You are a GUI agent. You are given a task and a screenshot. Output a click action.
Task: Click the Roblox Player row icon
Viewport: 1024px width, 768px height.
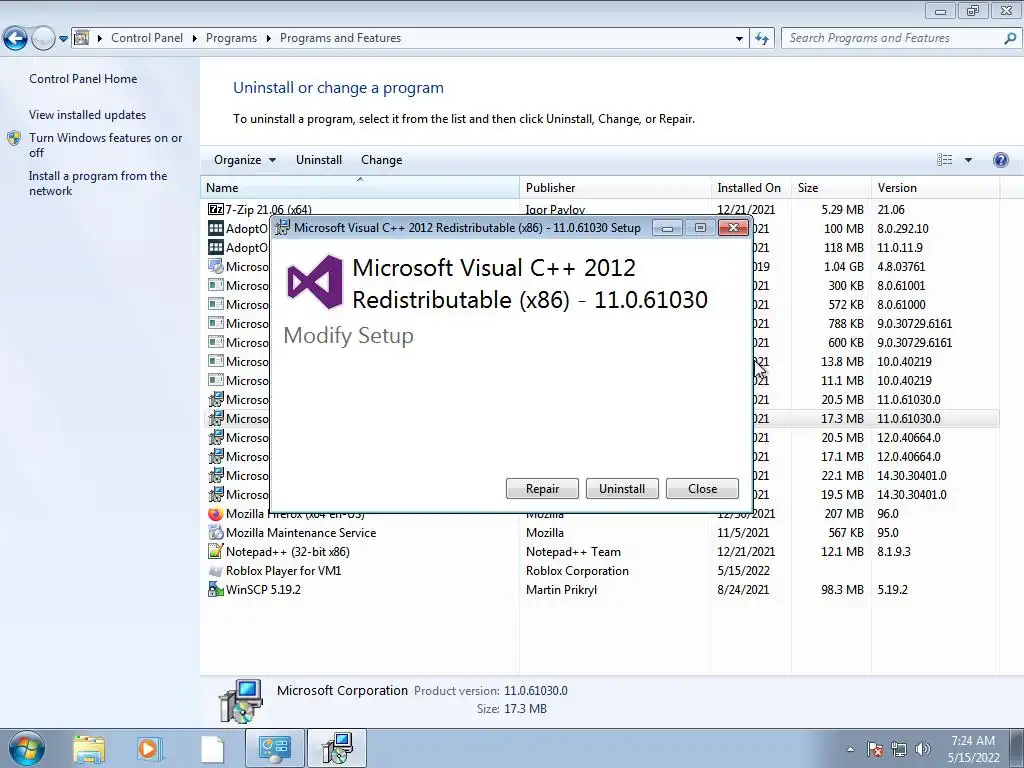[216, 571]
